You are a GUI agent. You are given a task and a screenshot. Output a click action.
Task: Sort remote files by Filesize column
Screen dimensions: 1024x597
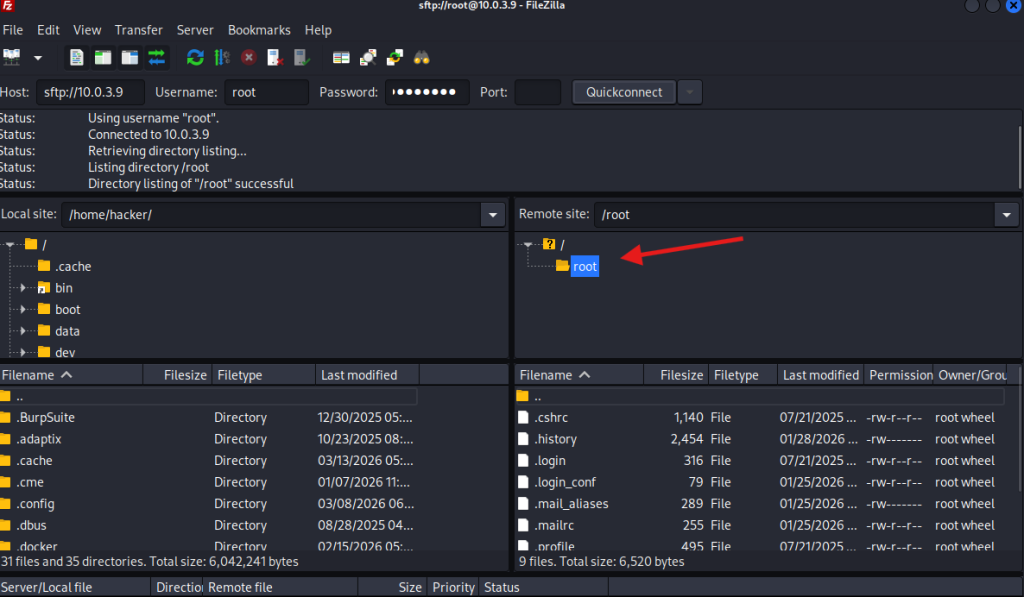pos(681,375)
